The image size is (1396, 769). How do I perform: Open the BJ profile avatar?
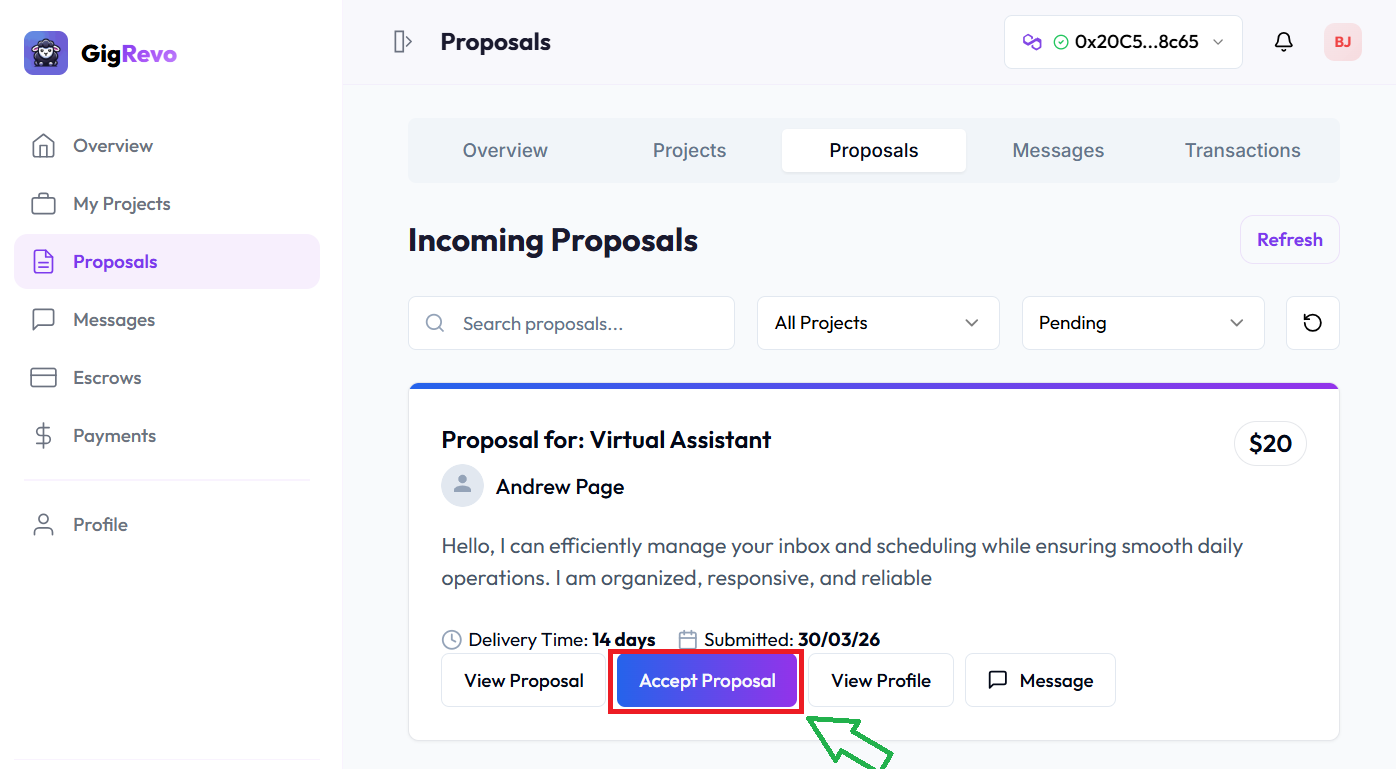[1342, 41]
